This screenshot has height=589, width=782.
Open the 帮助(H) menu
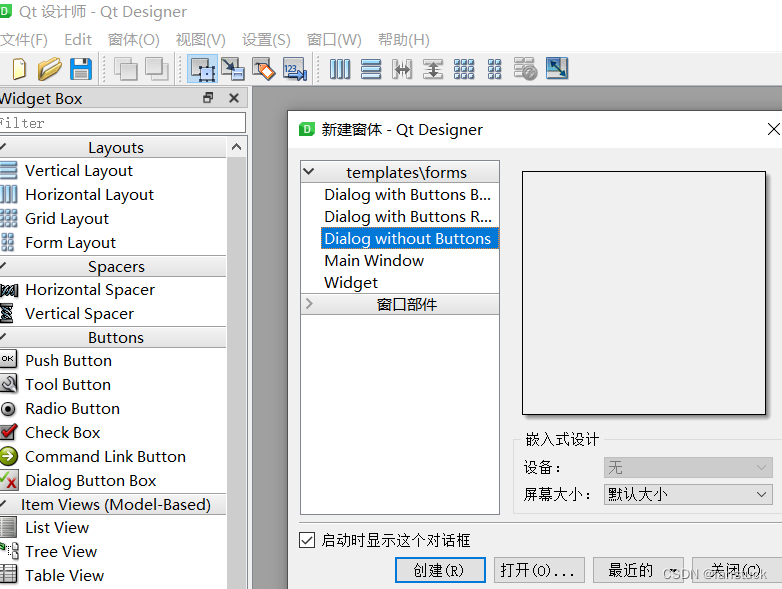click(403, 39)
